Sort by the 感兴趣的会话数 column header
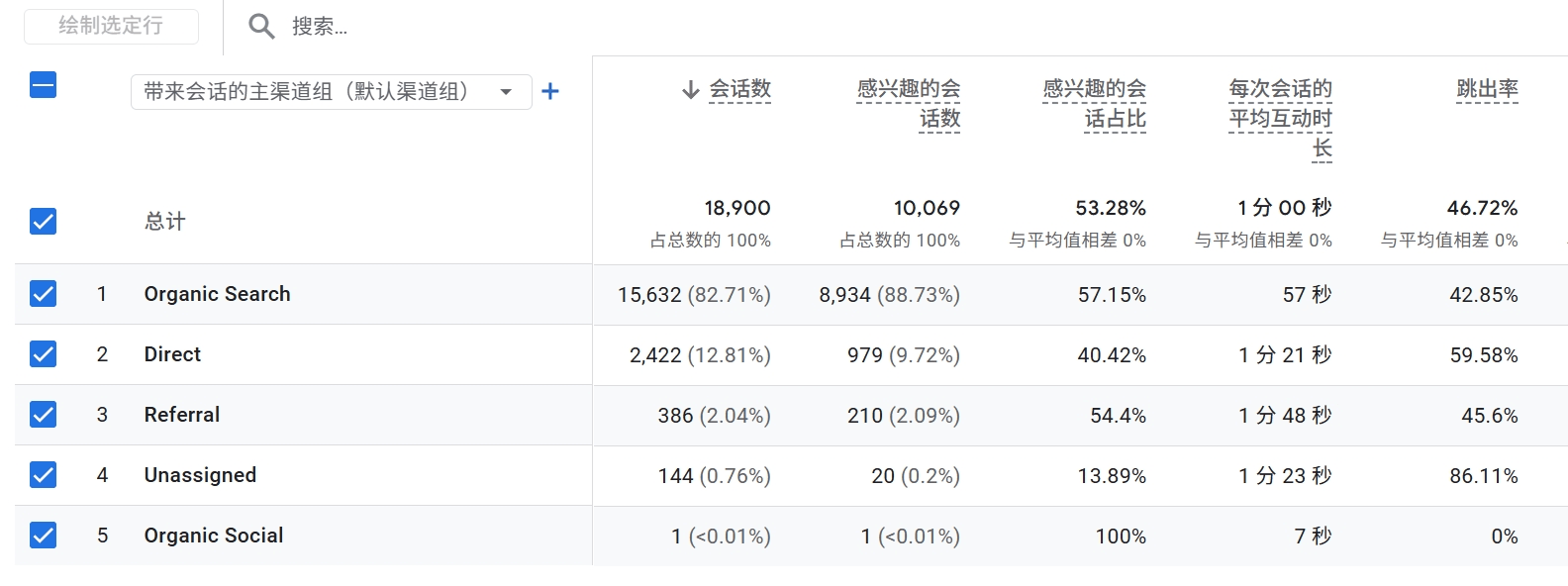The image size is (1568, 586). coord(909,104)
